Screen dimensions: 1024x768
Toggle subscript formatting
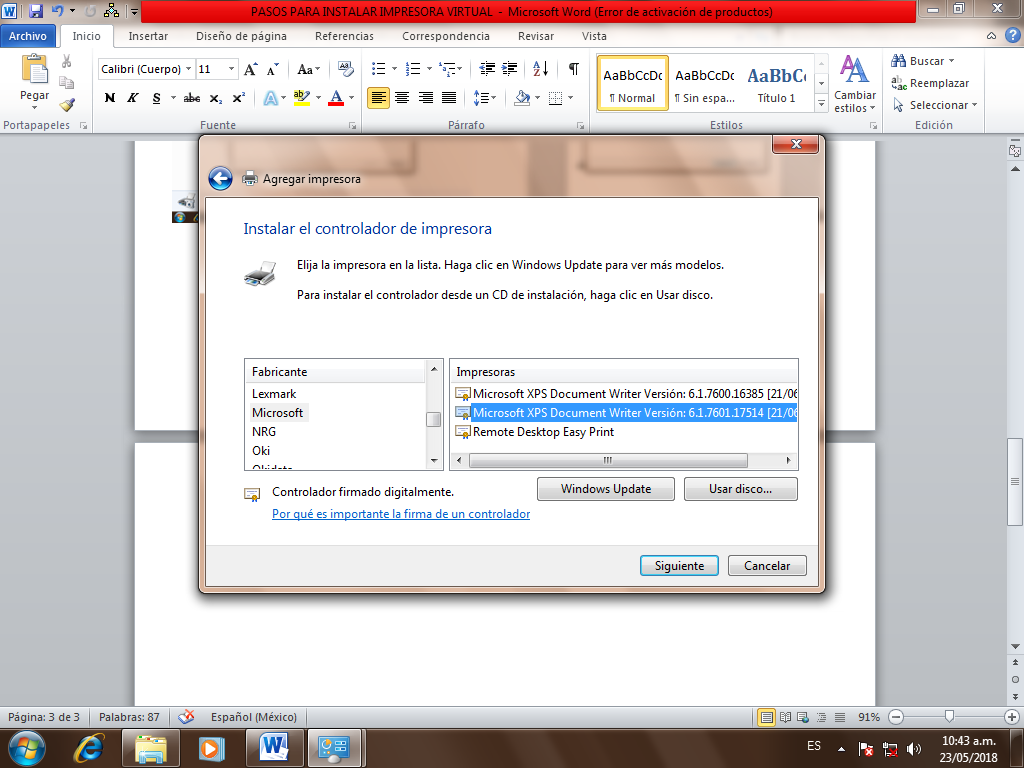pyautogui.click(x=216, y=98)
